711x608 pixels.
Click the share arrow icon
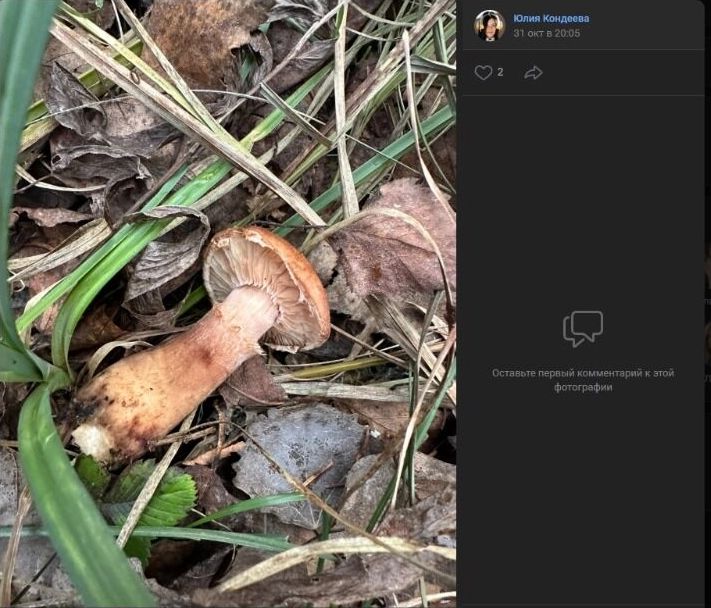click(x=533, y=72)
